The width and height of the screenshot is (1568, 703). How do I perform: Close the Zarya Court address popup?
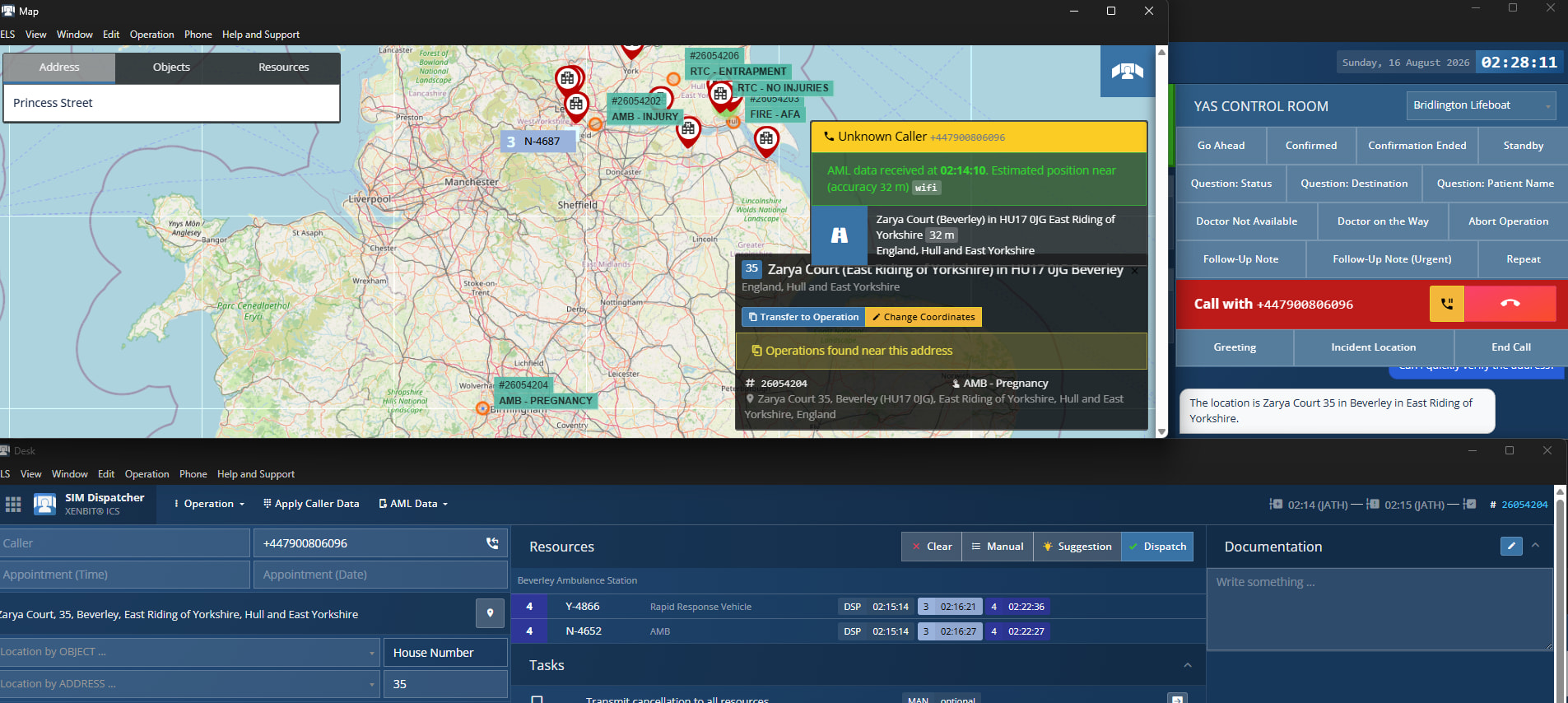coord(1135,270)
